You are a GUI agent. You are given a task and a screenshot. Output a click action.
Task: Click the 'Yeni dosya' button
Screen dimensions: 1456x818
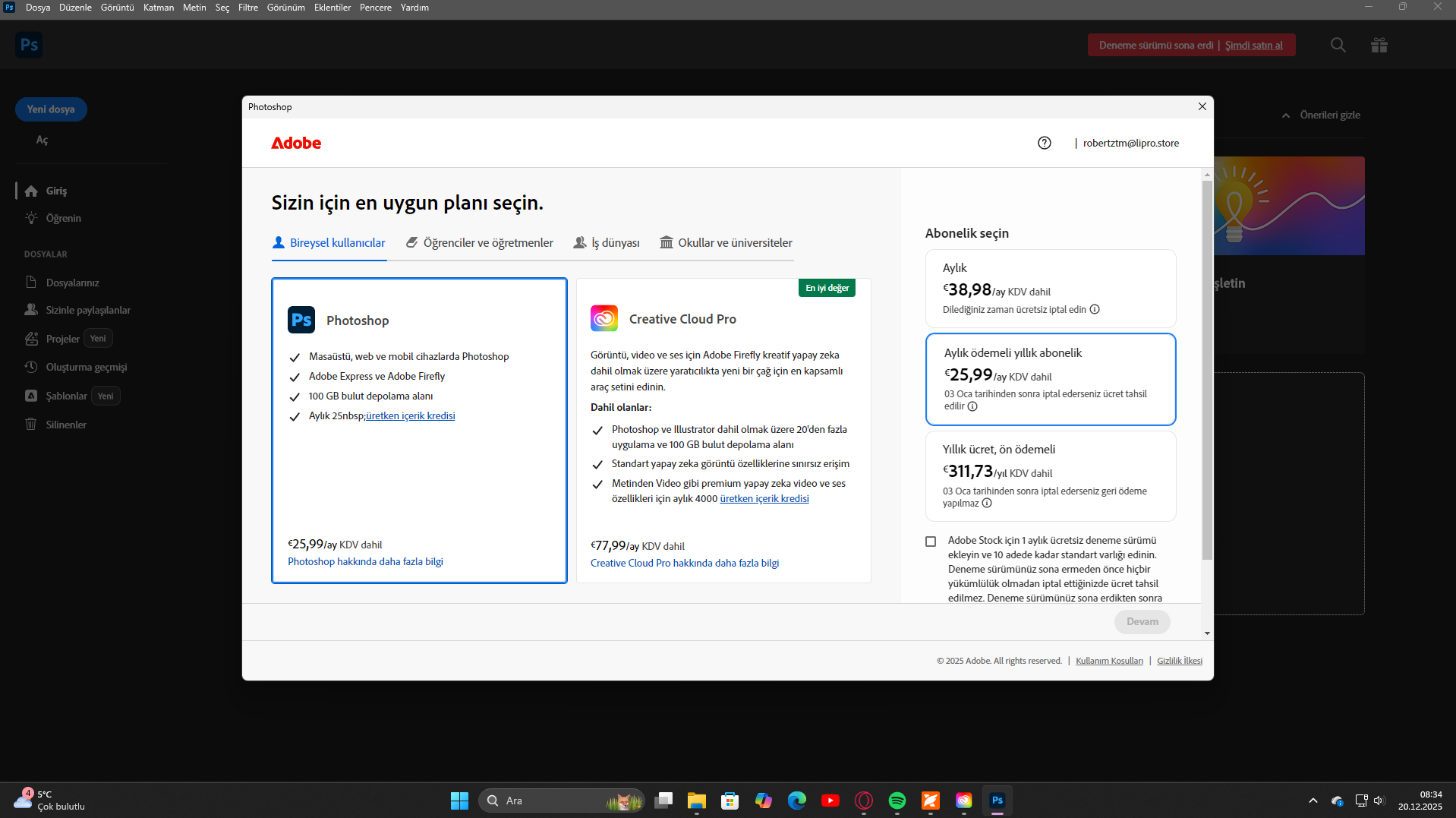(x=51, y=109)
